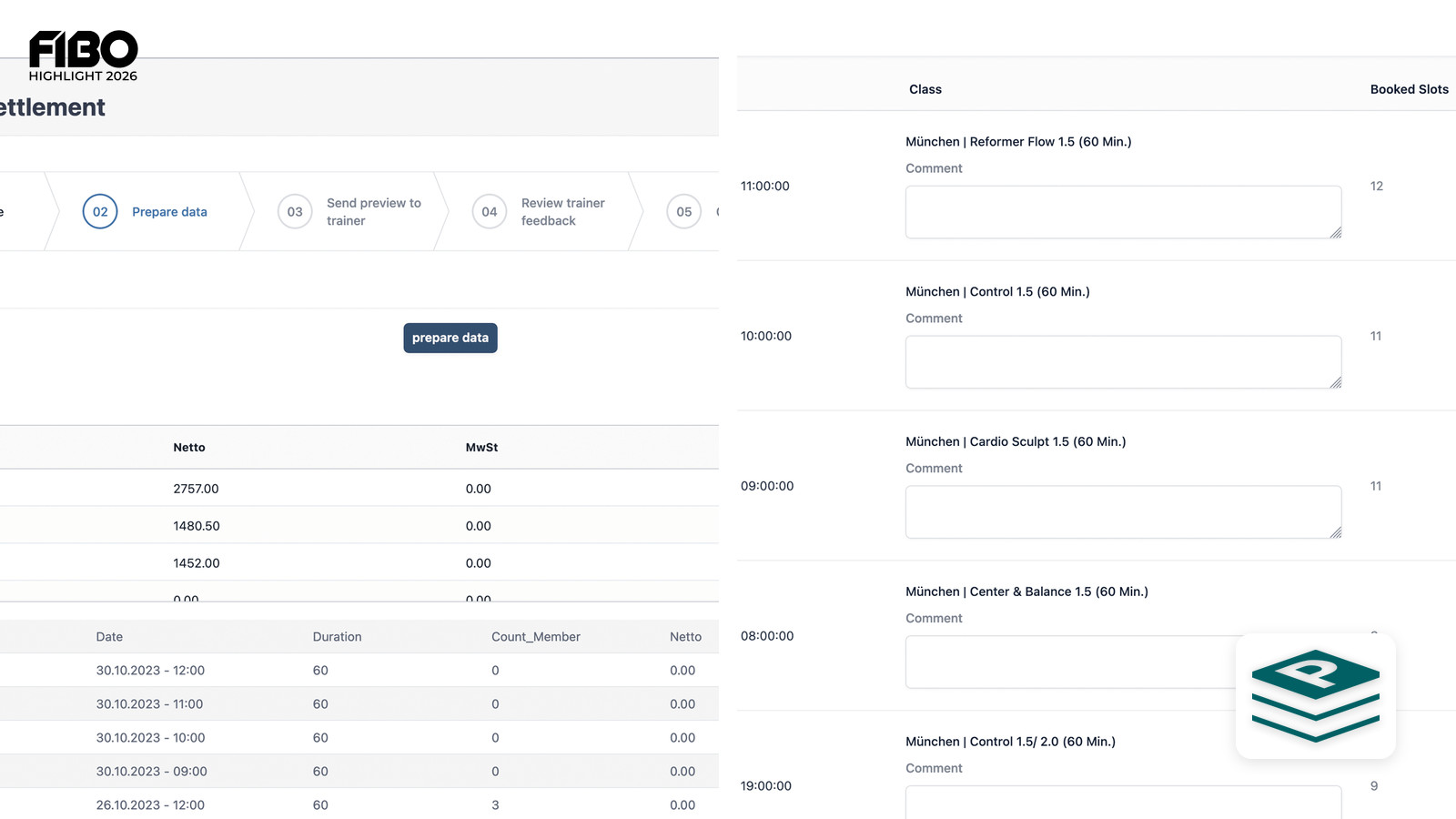Select the date 30.10.2023 - 09:00
Viewport: 1456px width, 819px height.
(x=152, y=772)
